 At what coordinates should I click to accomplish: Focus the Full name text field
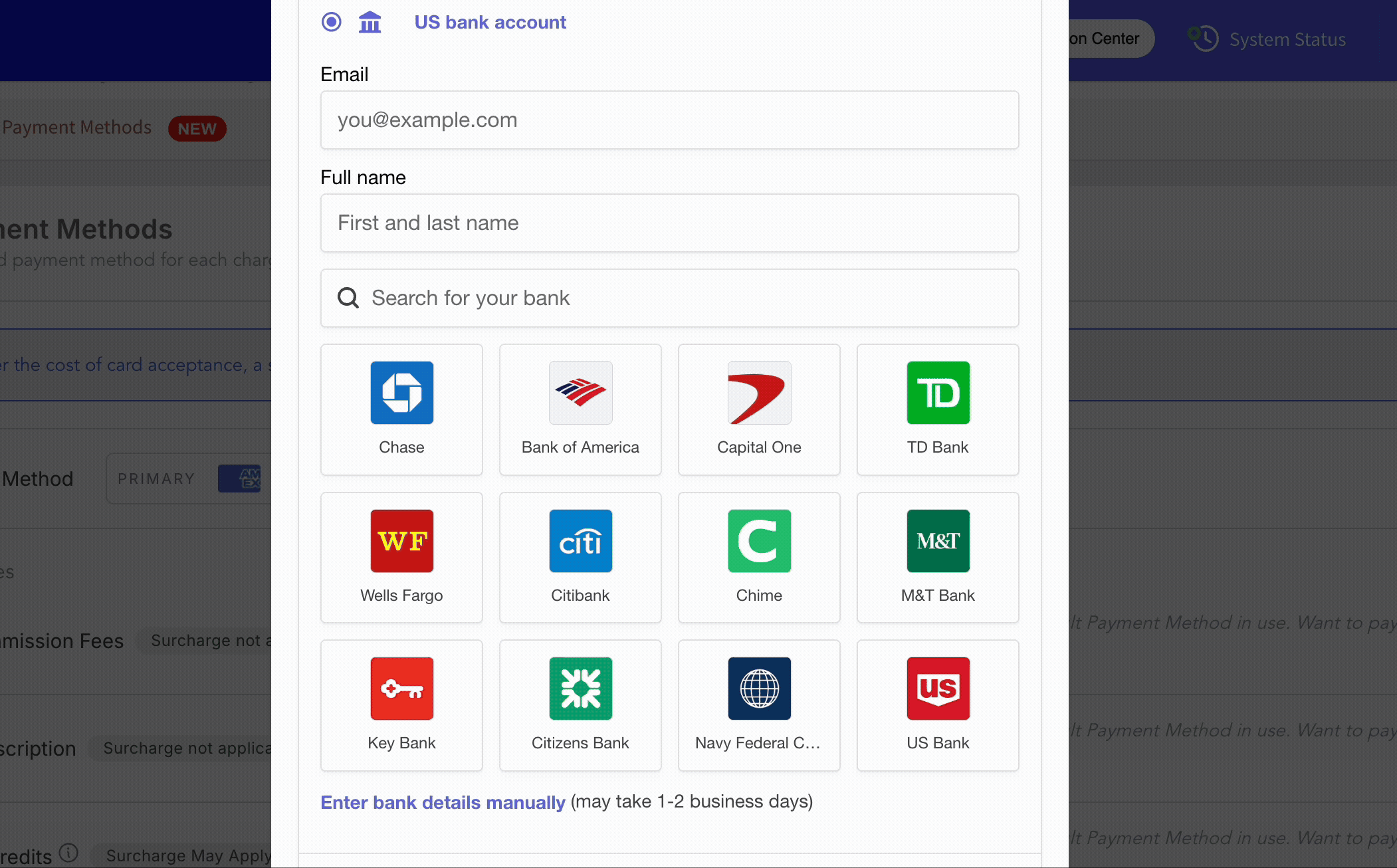pos(669,223)
